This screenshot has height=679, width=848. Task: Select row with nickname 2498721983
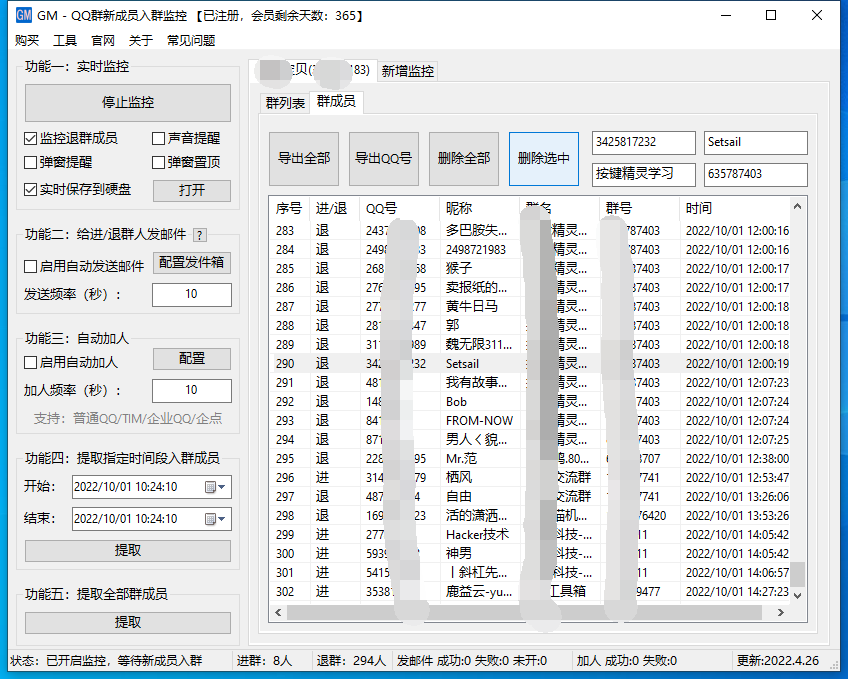[530, 250]
